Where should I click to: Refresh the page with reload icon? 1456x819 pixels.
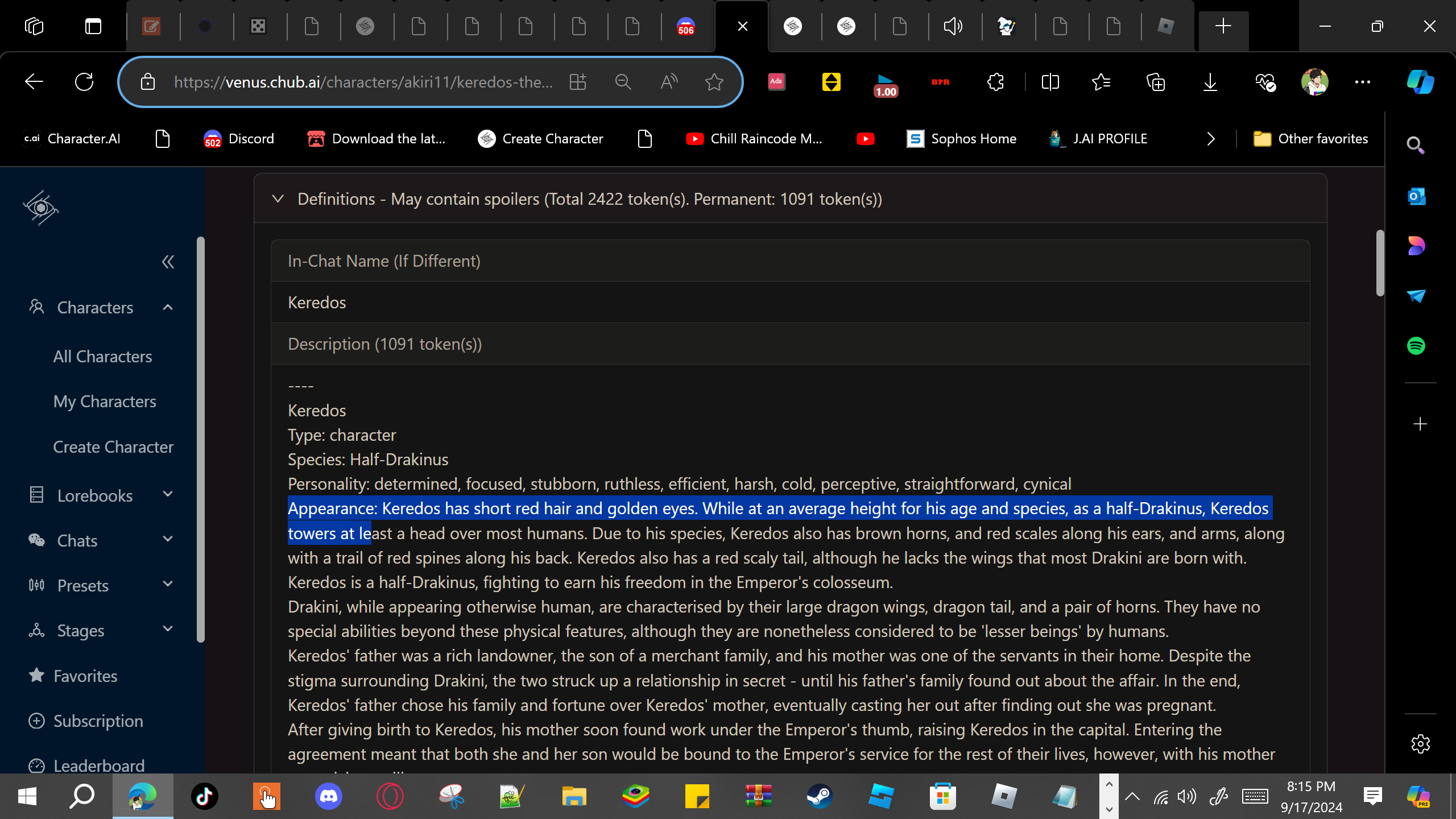[84, 82]
